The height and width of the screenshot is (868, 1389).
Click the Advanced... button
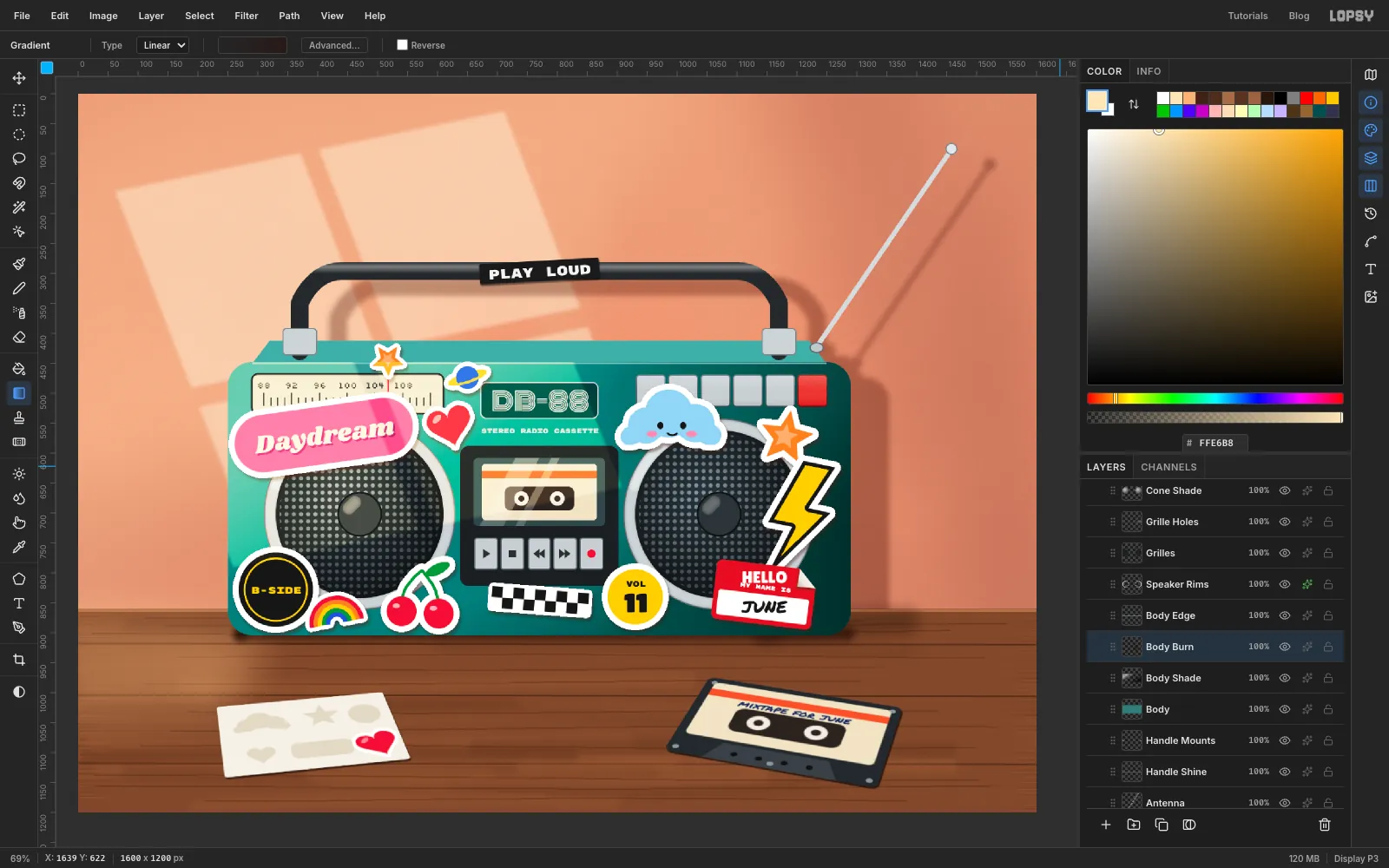[x=334, y=45]
